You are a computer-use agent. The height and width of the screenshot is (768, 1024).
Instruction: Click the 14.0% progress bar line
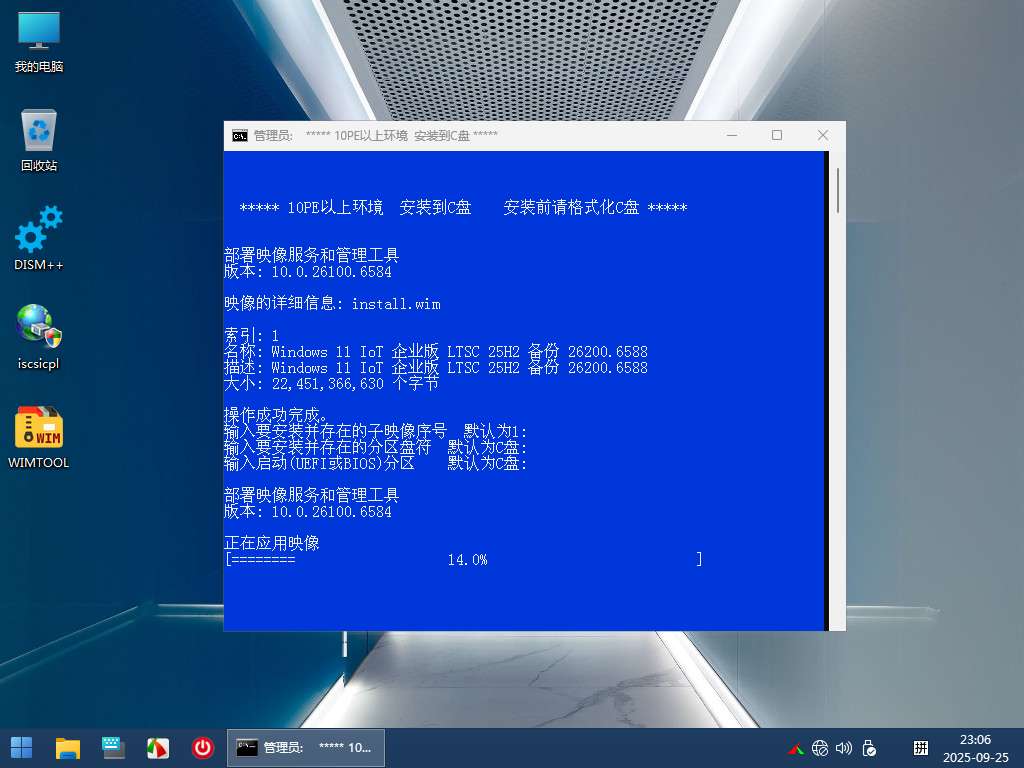464,560
